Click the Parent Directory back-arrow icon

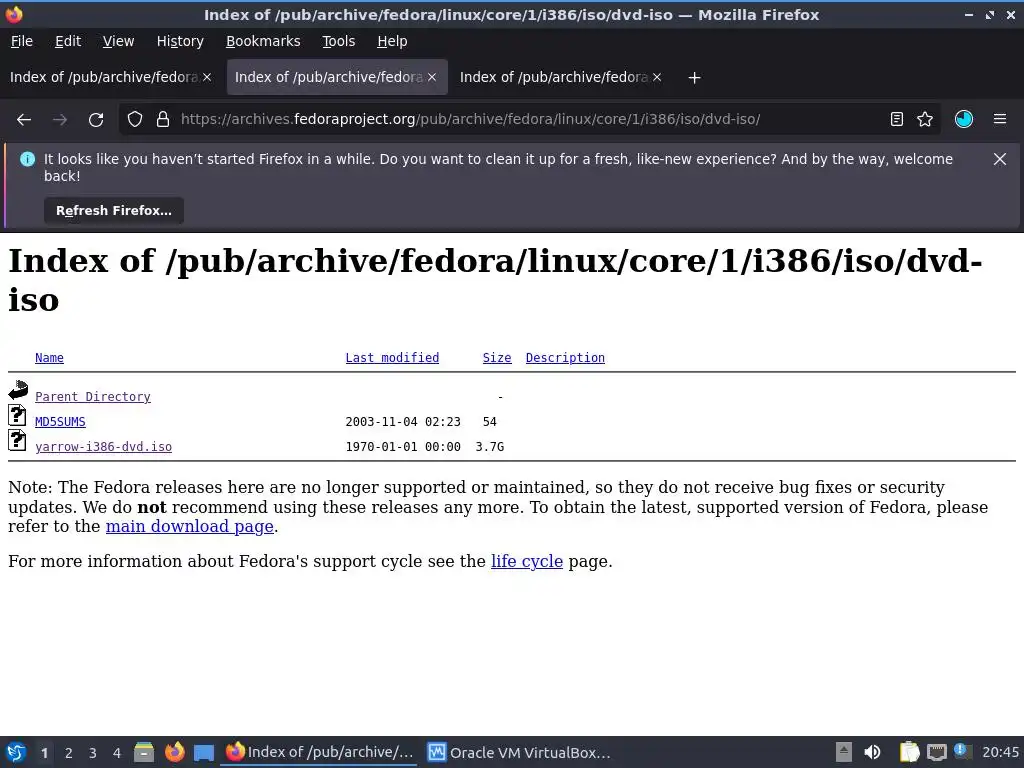click(18, 390)
